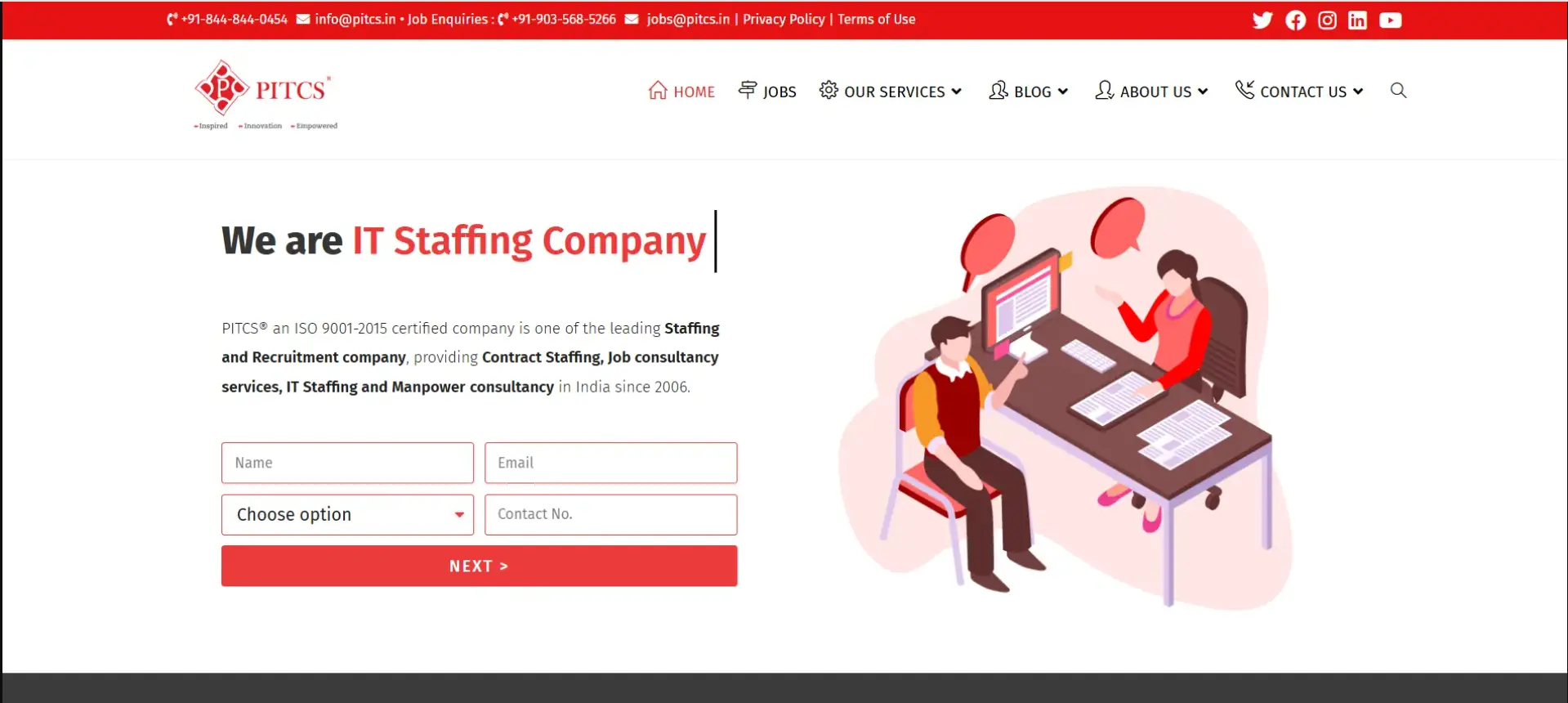Open the Choose option select box
1568x703 pixels.
[x=347, y=514]
